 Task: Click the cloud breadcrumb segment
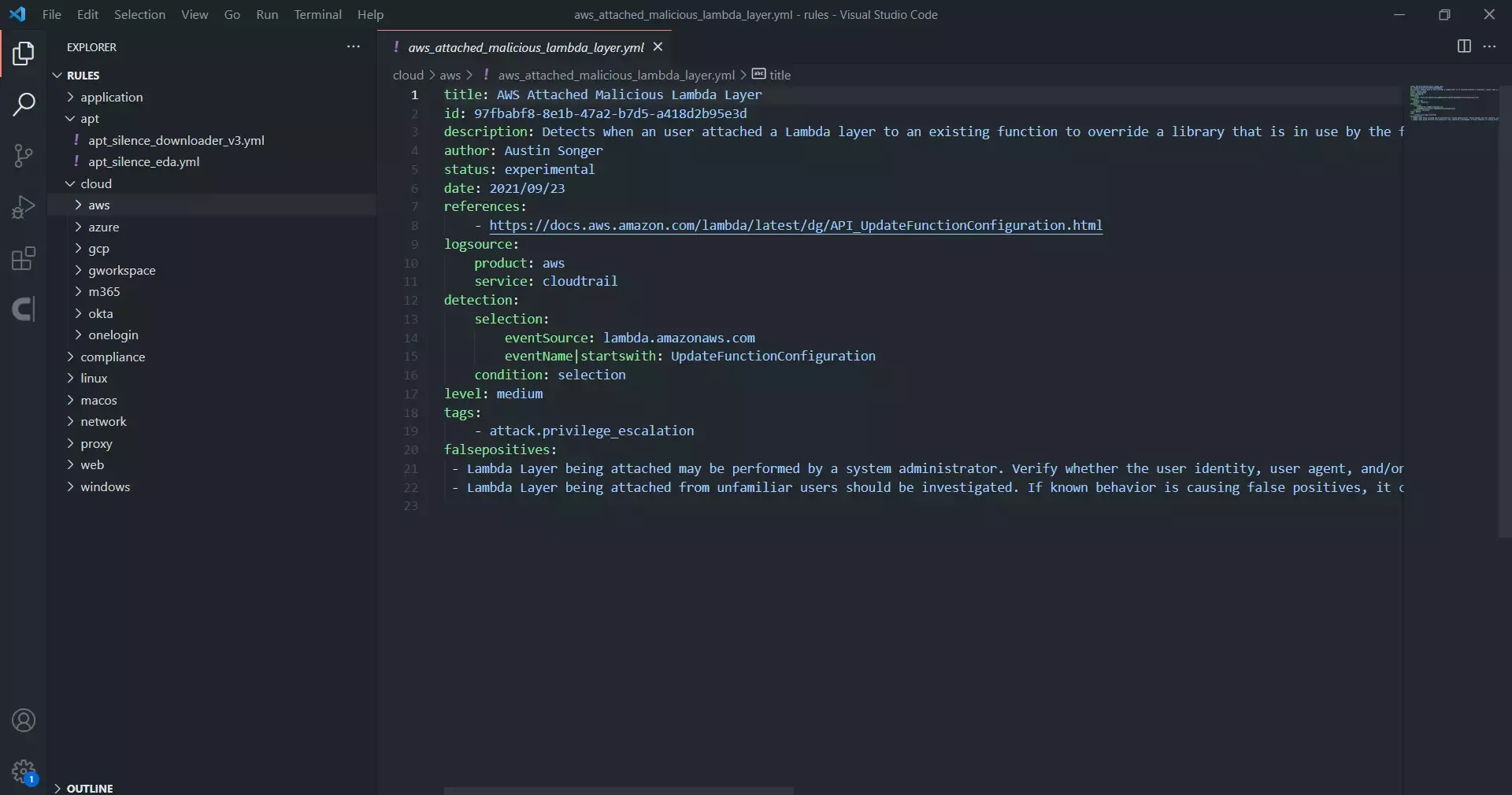pyautogui.click(x=408, y=75)
